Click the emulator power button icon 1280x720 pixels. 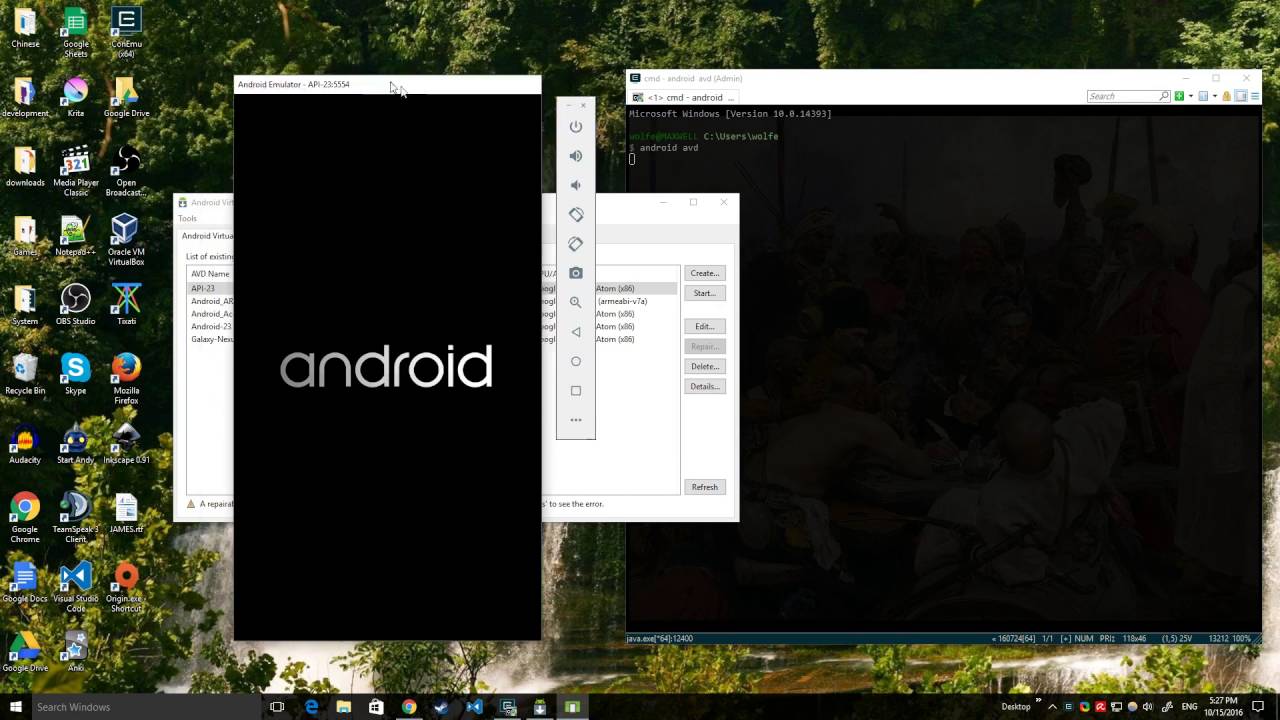pos(575,127)
